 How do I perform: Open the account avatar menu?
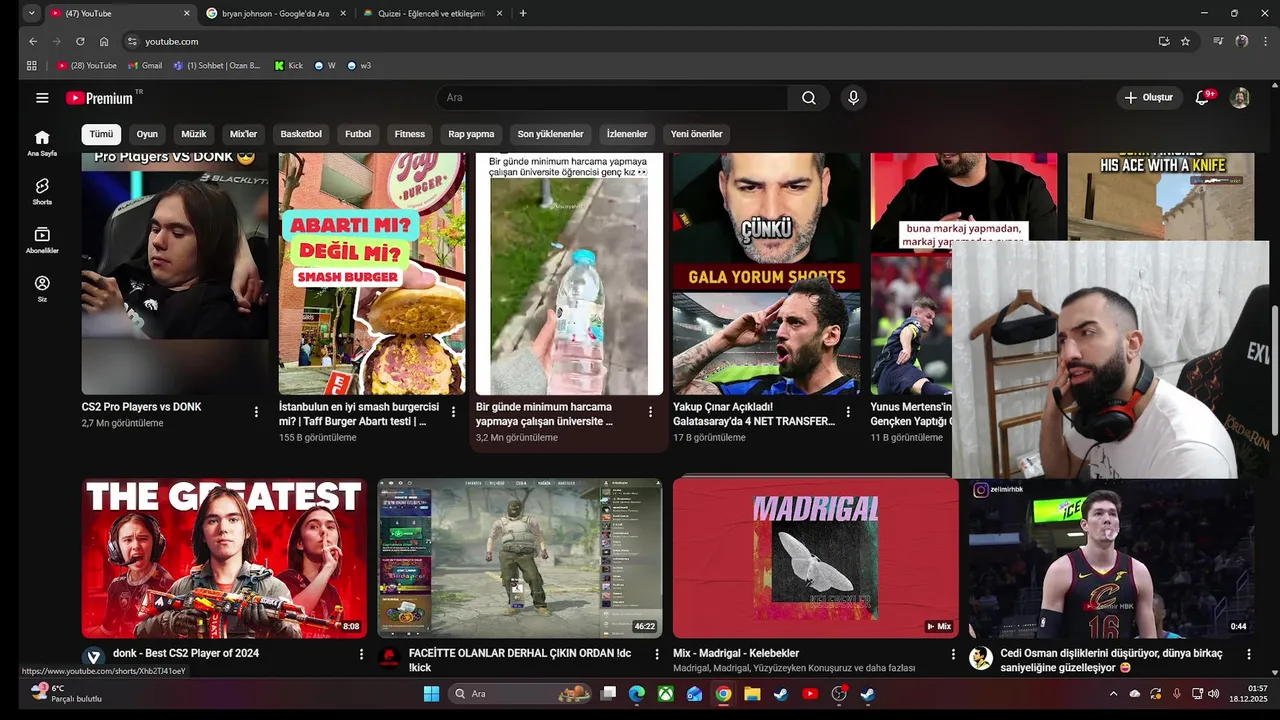[x=1240, y=98]
